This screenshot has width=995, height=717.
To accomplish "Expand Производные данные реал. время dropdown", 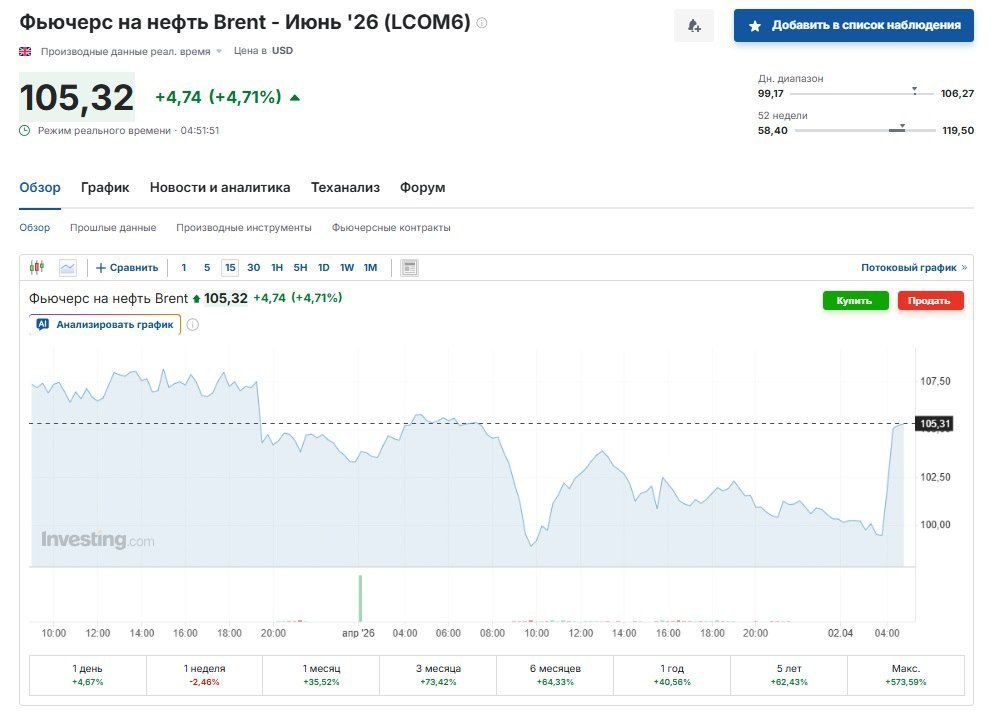I will (x=219, y=51).
